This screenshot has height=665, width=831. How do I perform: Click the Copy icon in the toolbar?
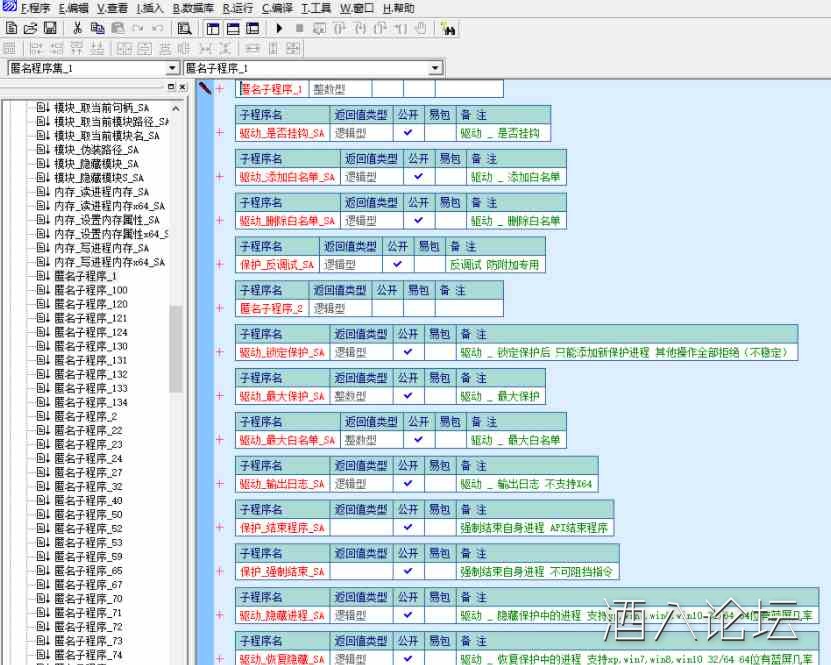pyautogui.click(x=97, y=28)
